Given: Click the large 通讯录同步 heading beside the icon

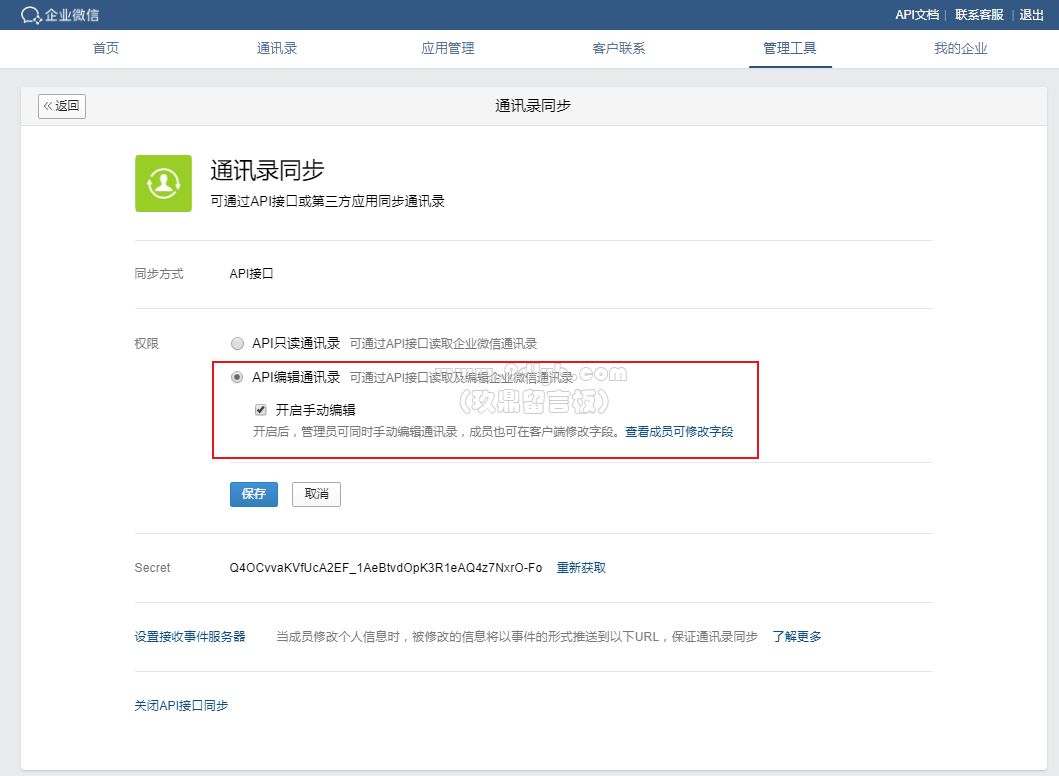Looking at the screenshot, I should 267,170.
